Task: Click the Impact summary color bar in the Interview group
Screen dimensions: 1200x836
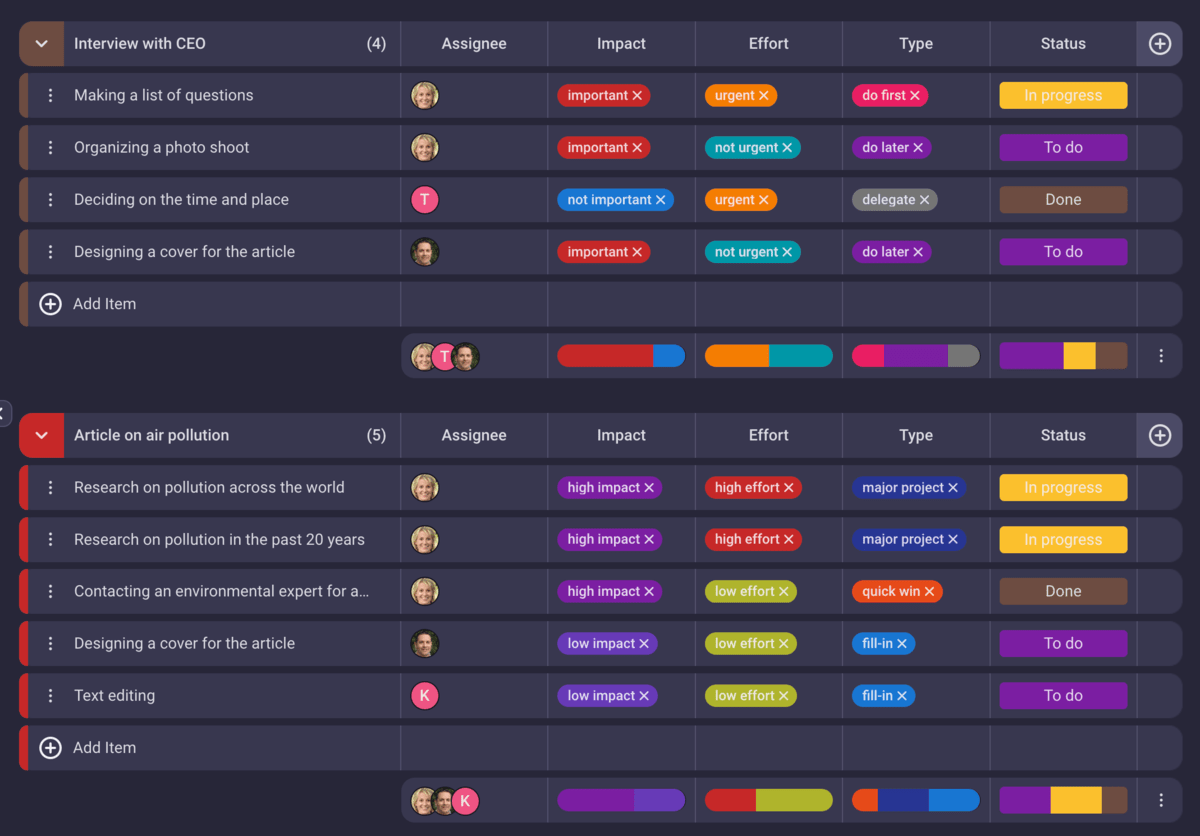Action: click(x=621, y=355)
